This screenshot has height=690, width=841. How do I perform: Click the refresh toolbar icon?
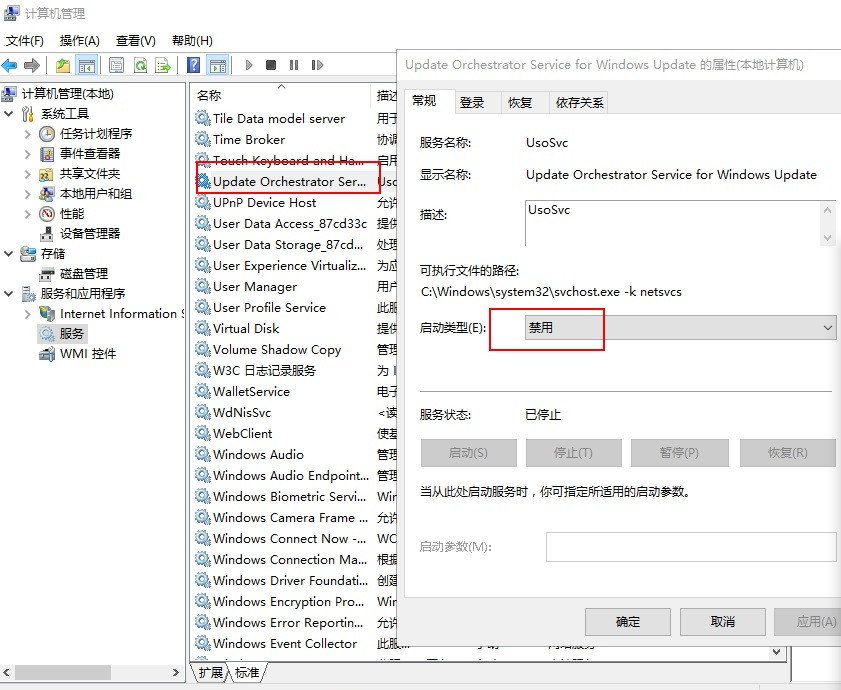coord(140,66)
